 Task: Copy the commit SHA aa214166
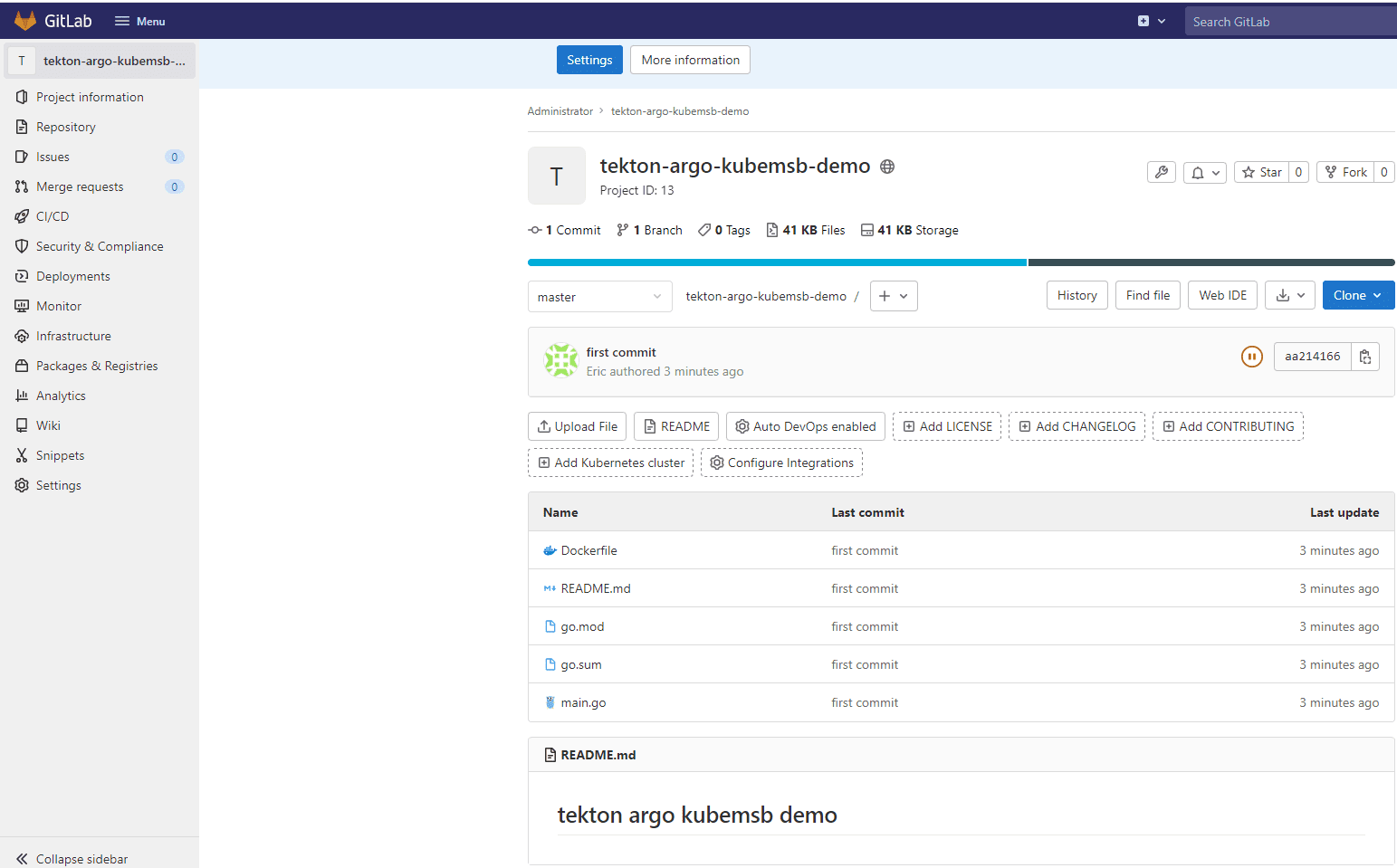pyautogui.click(x=1365, y=357)
